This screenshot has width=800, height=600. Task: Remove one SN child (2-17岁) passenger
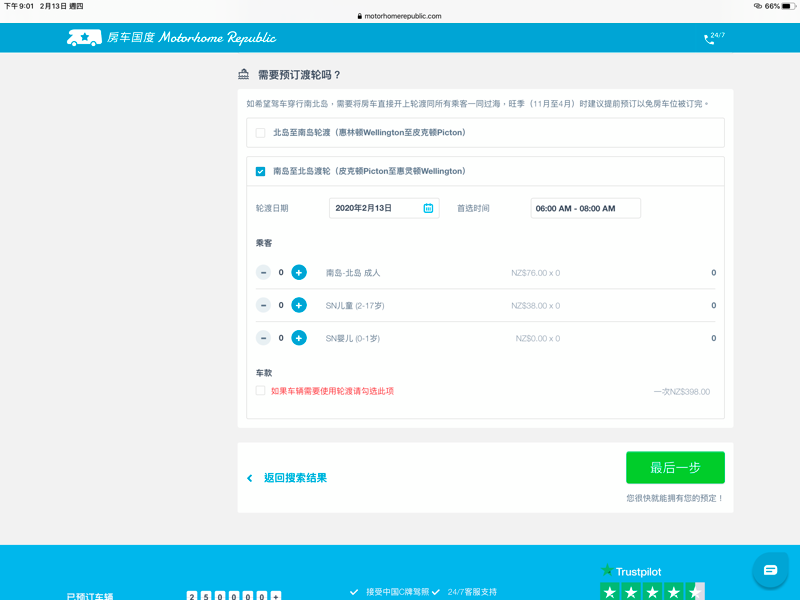[x=263, y=305]
